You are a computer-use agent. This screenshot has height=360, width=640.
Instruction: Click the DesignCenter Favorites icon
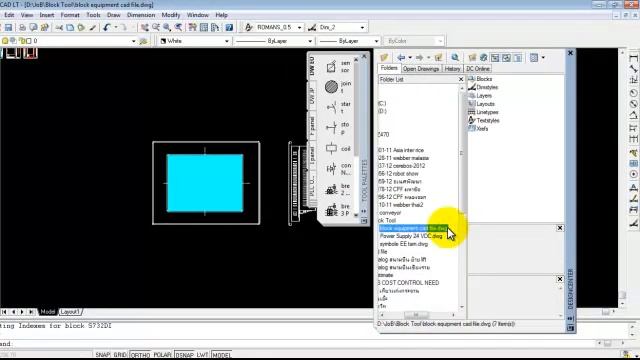point(472,58)
